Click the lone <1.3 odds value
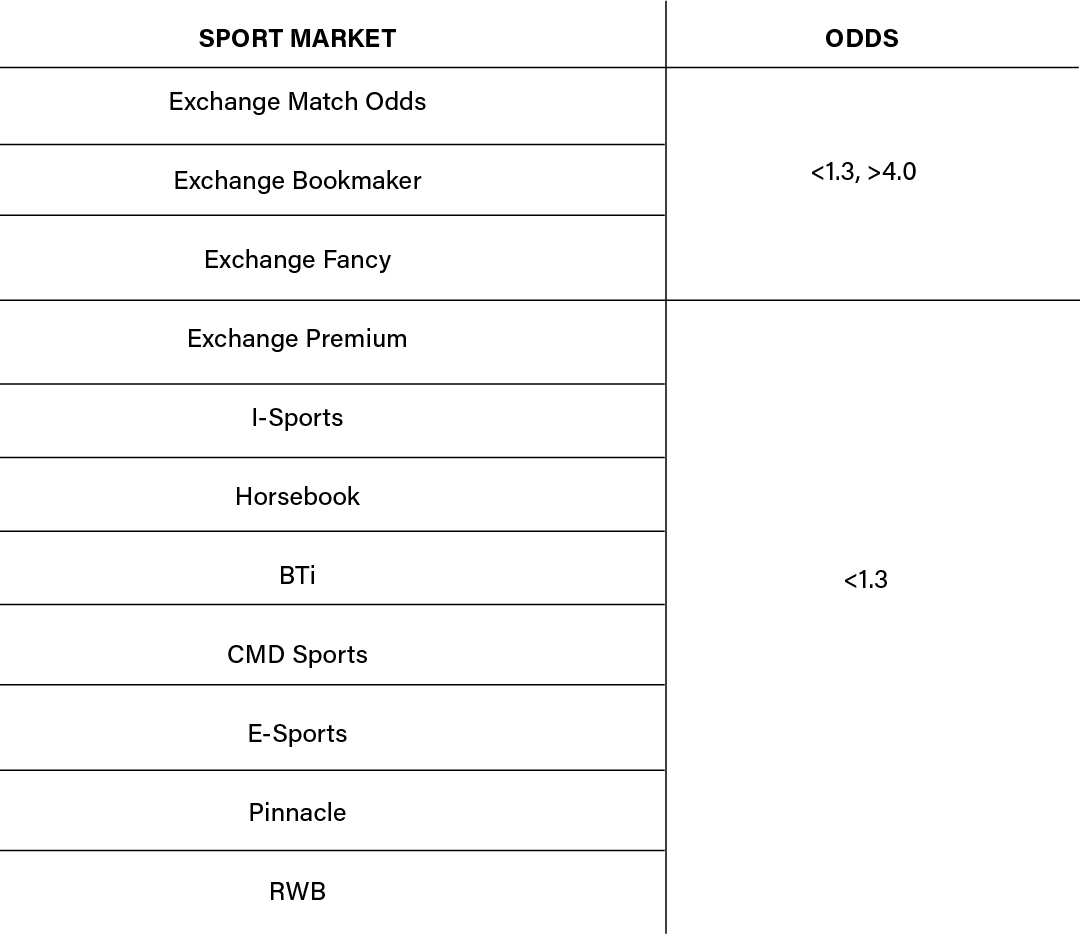1080x934 pixels. [x=865, y=580]
